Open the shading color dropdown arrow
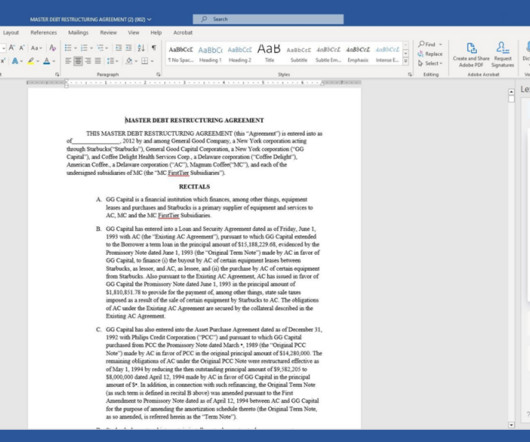The image size is (530, 442). (136, 62)
